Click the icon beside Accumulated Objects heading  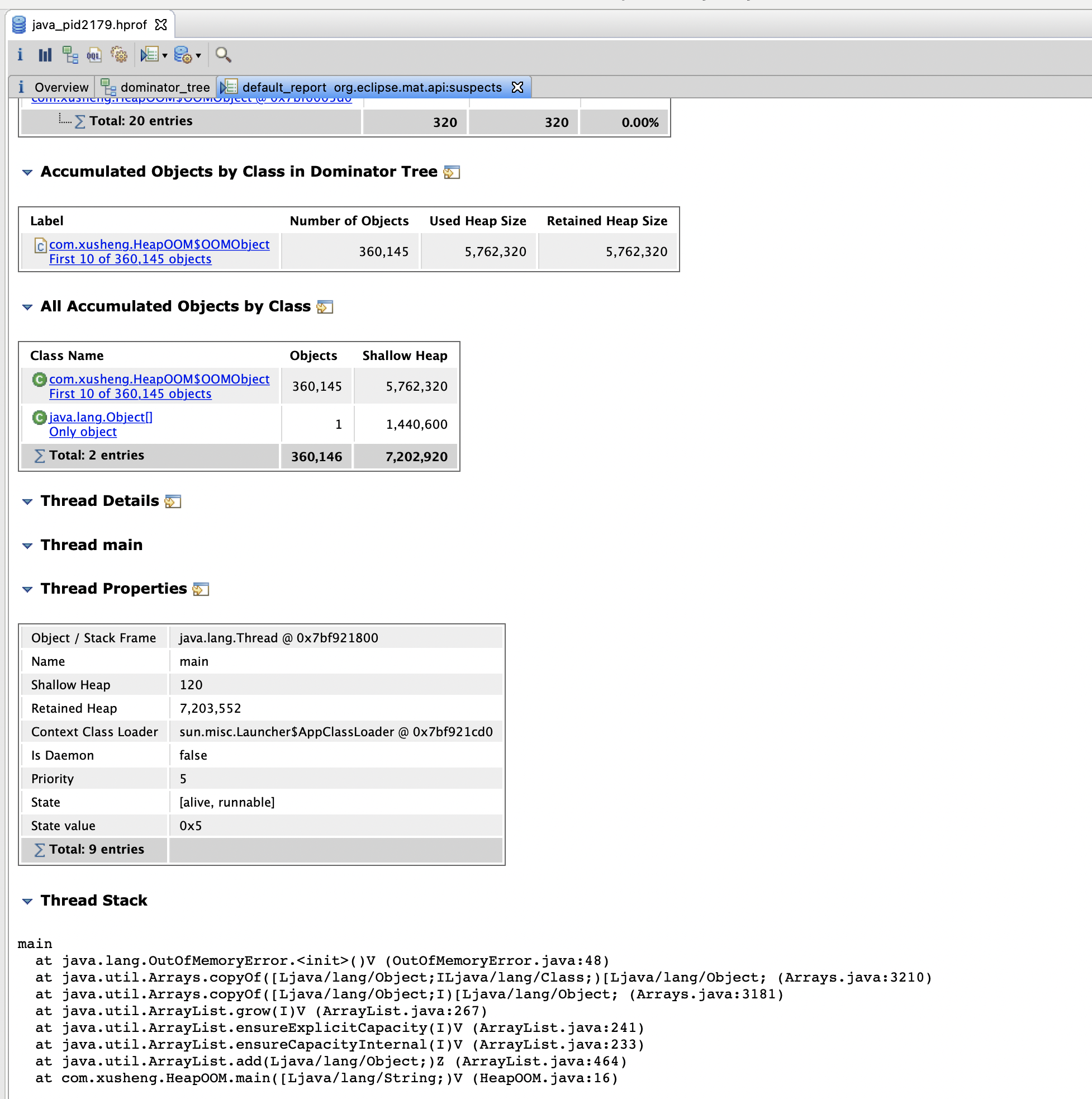point(452,172)
